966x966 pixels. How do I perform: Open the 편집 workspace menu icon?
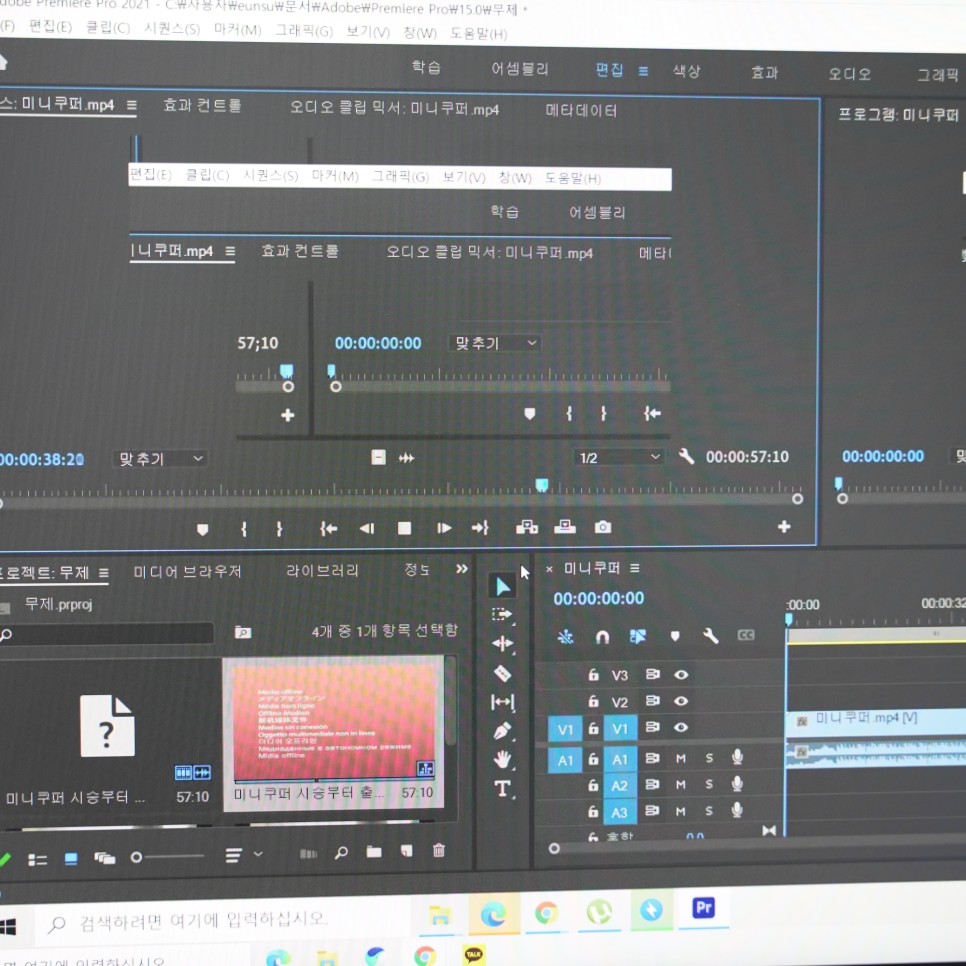[x=643, y=71]
